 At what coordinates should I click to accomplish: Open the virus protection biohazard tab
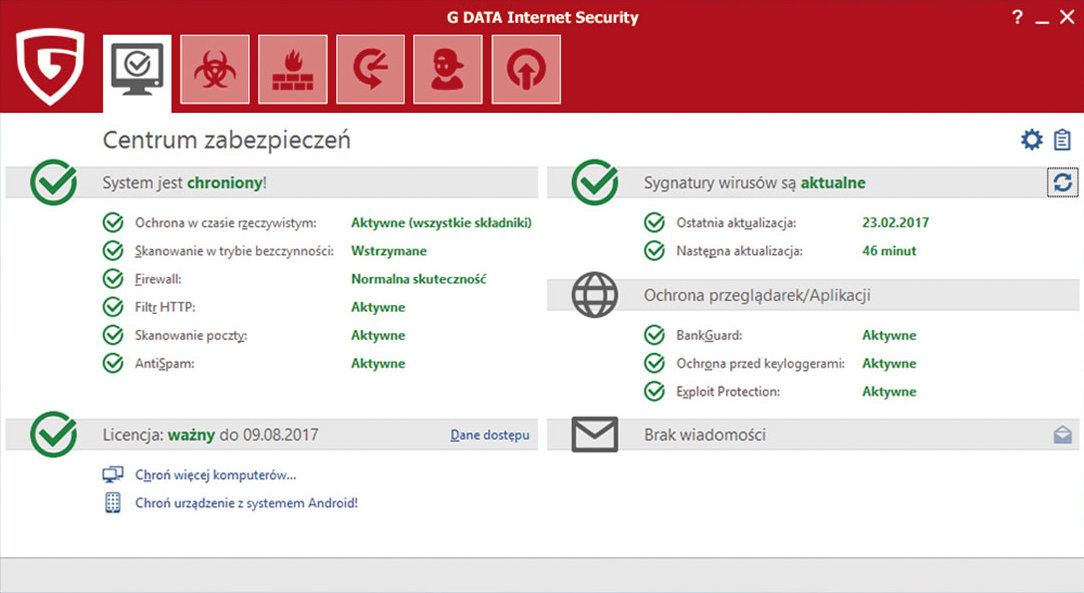point(215,69)
